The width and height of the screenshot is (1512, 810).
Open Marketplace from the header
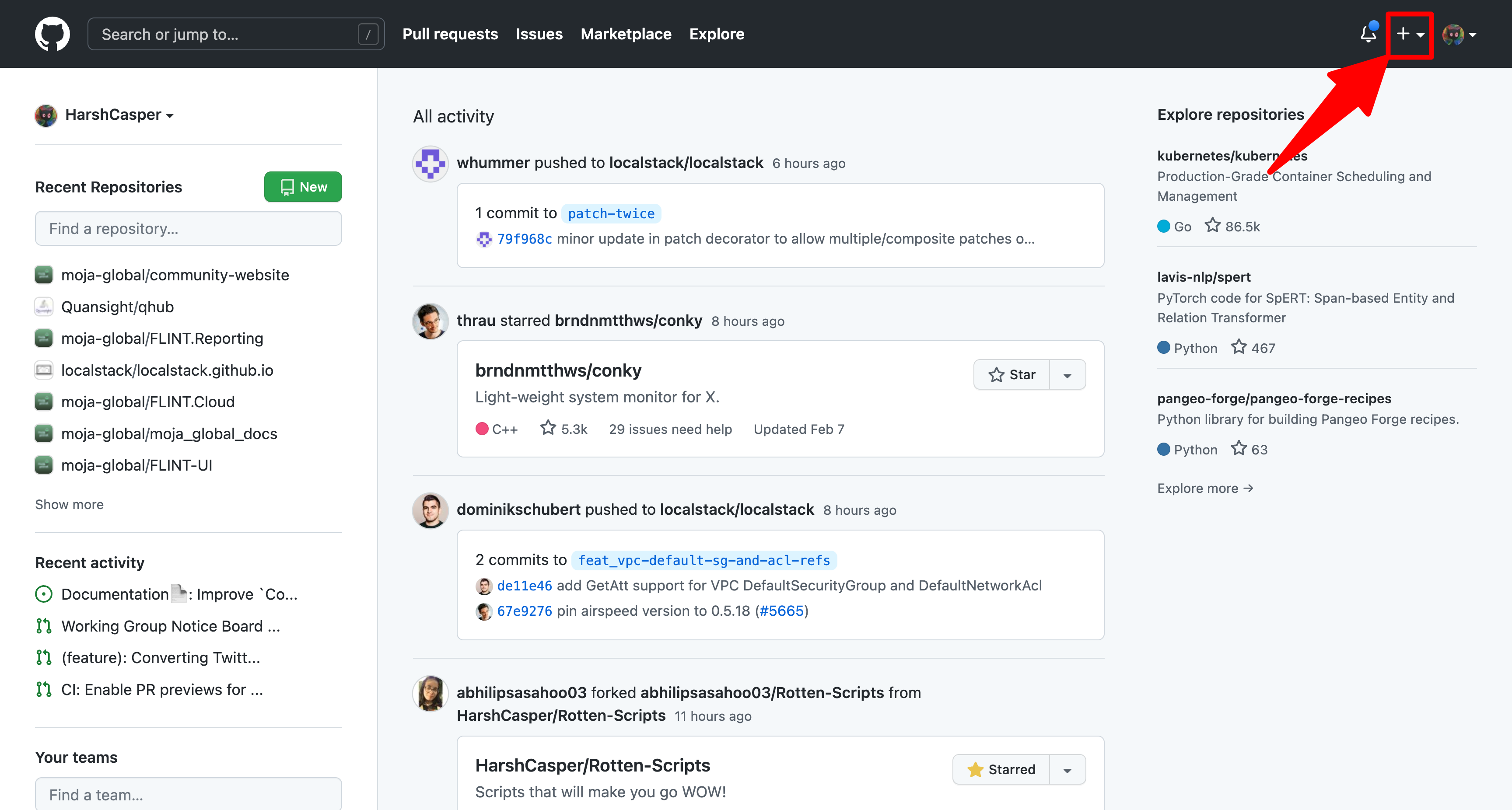(626, 34)
